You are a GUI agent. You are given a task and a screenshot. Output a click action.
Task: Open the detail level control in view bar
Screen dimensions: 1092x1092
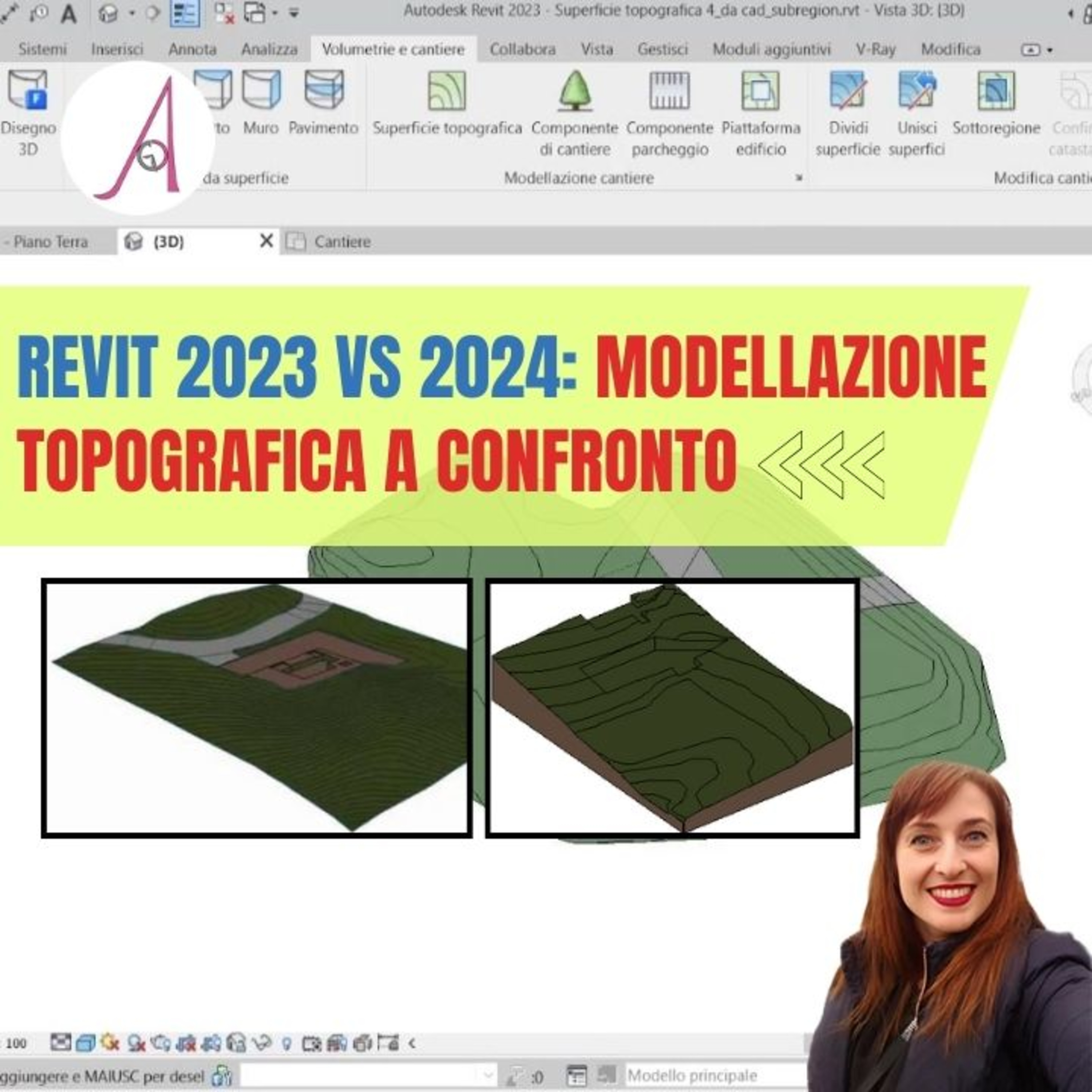pos(60,1042)
